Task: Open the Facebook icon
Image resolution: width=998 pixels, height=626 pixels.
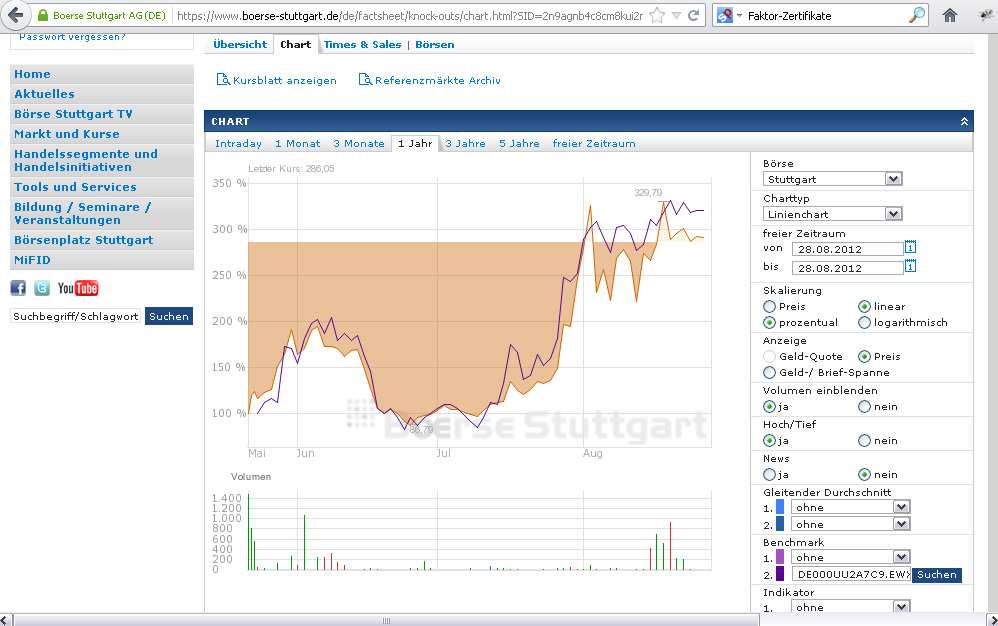Action: 18,288
